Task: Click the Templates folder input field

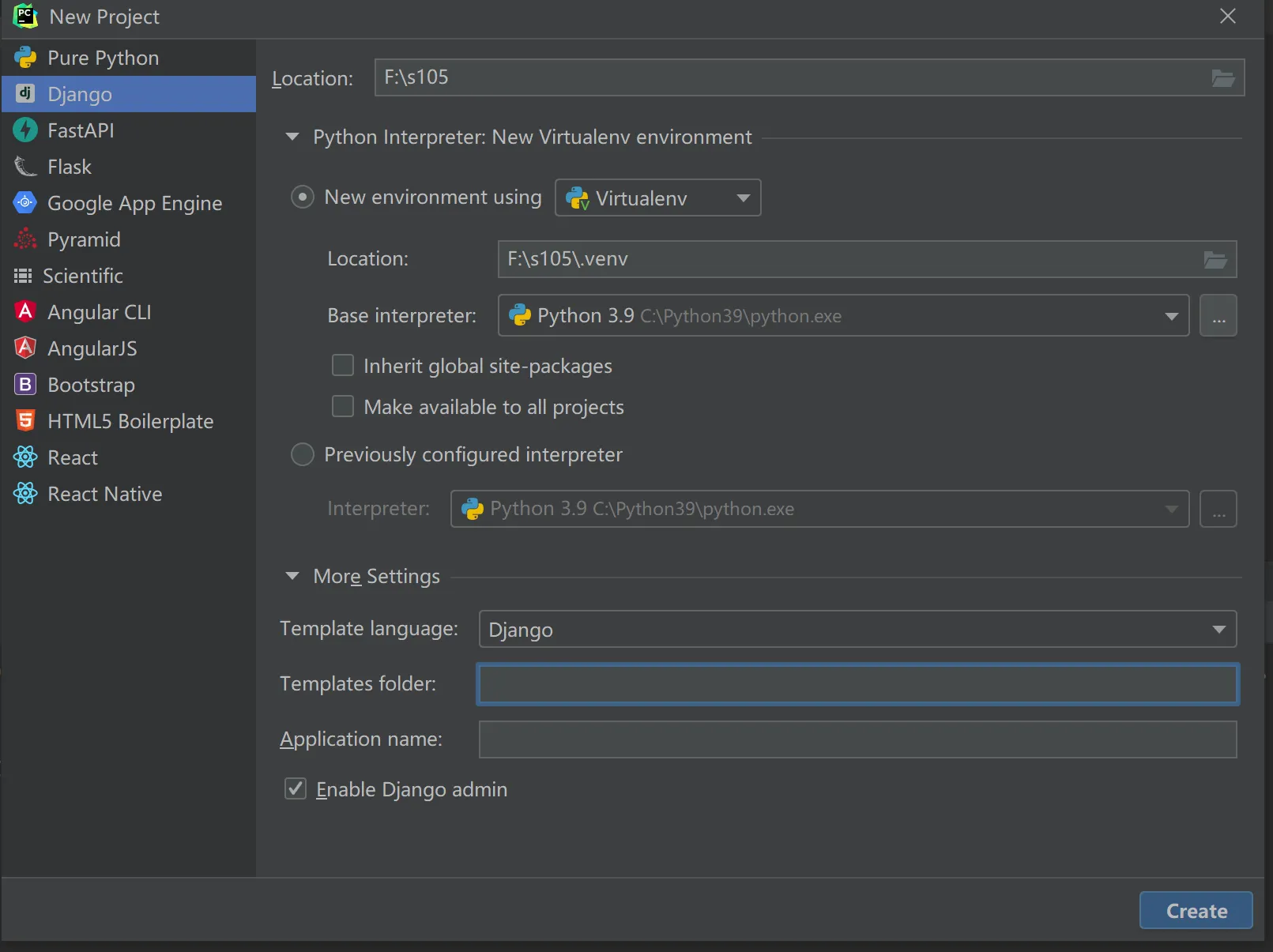Action: point(858,684)
